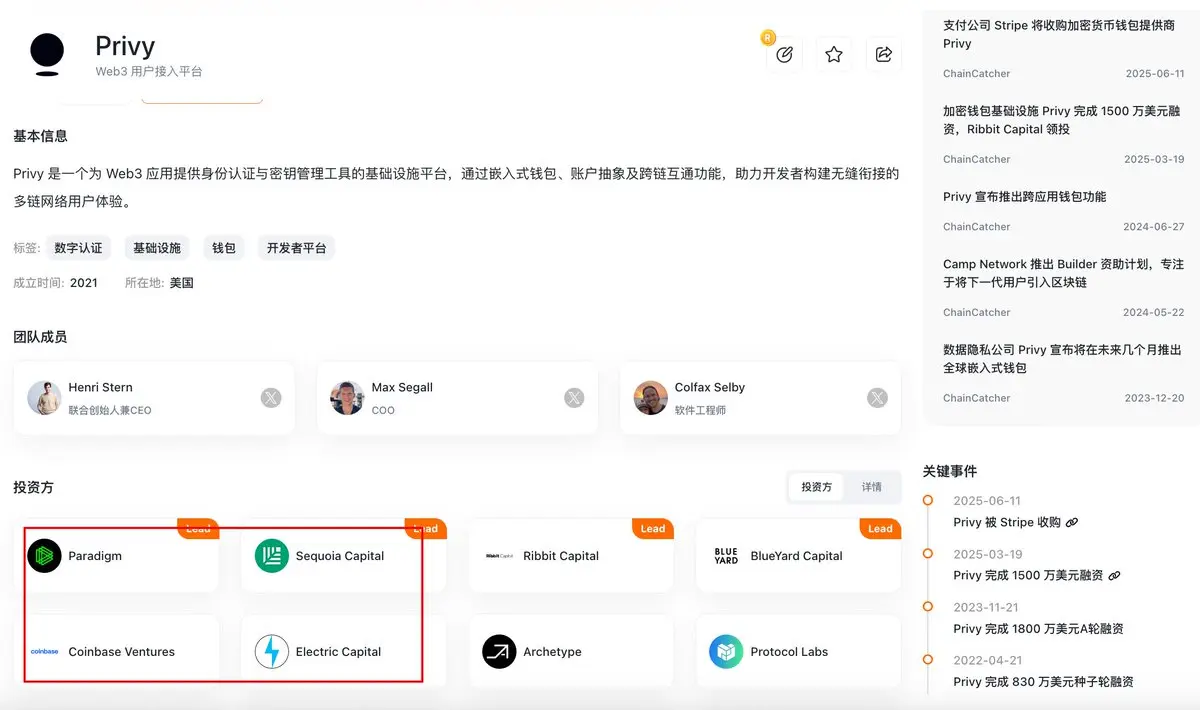
Task: Click the Protocol Labs cube logo
Action: pyautogui.click(x=726, y=652)
